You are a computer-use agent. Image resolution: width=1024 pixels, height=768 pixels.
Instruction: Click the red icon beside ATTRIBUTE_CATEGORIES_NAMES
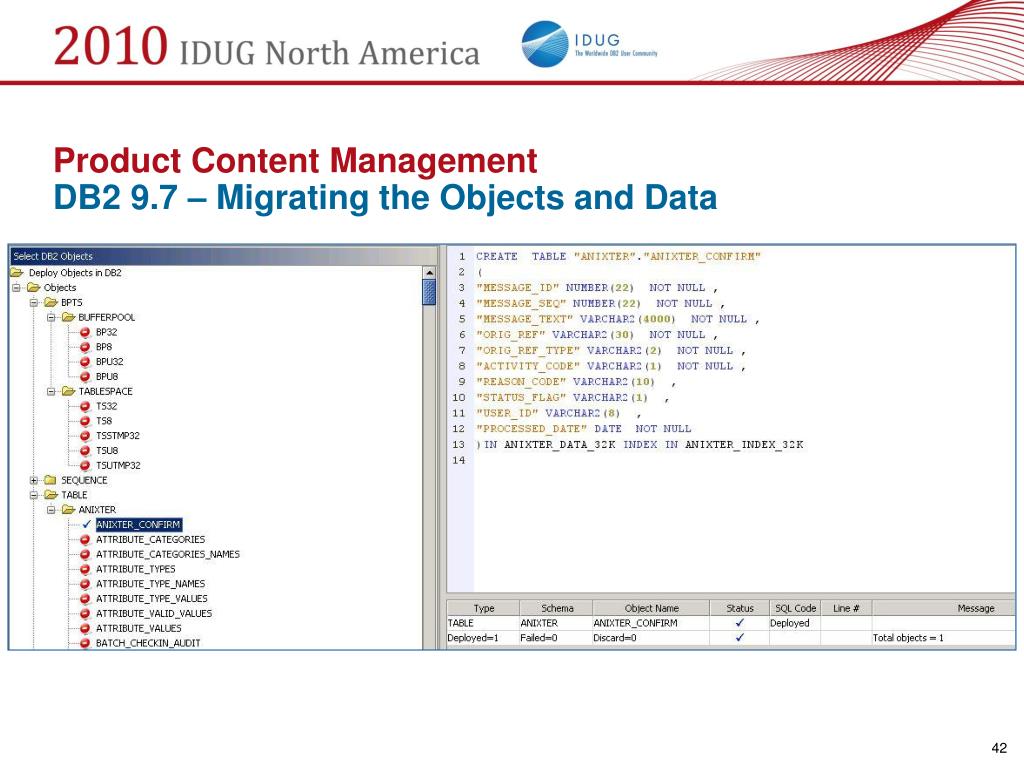tap(85, 554)
